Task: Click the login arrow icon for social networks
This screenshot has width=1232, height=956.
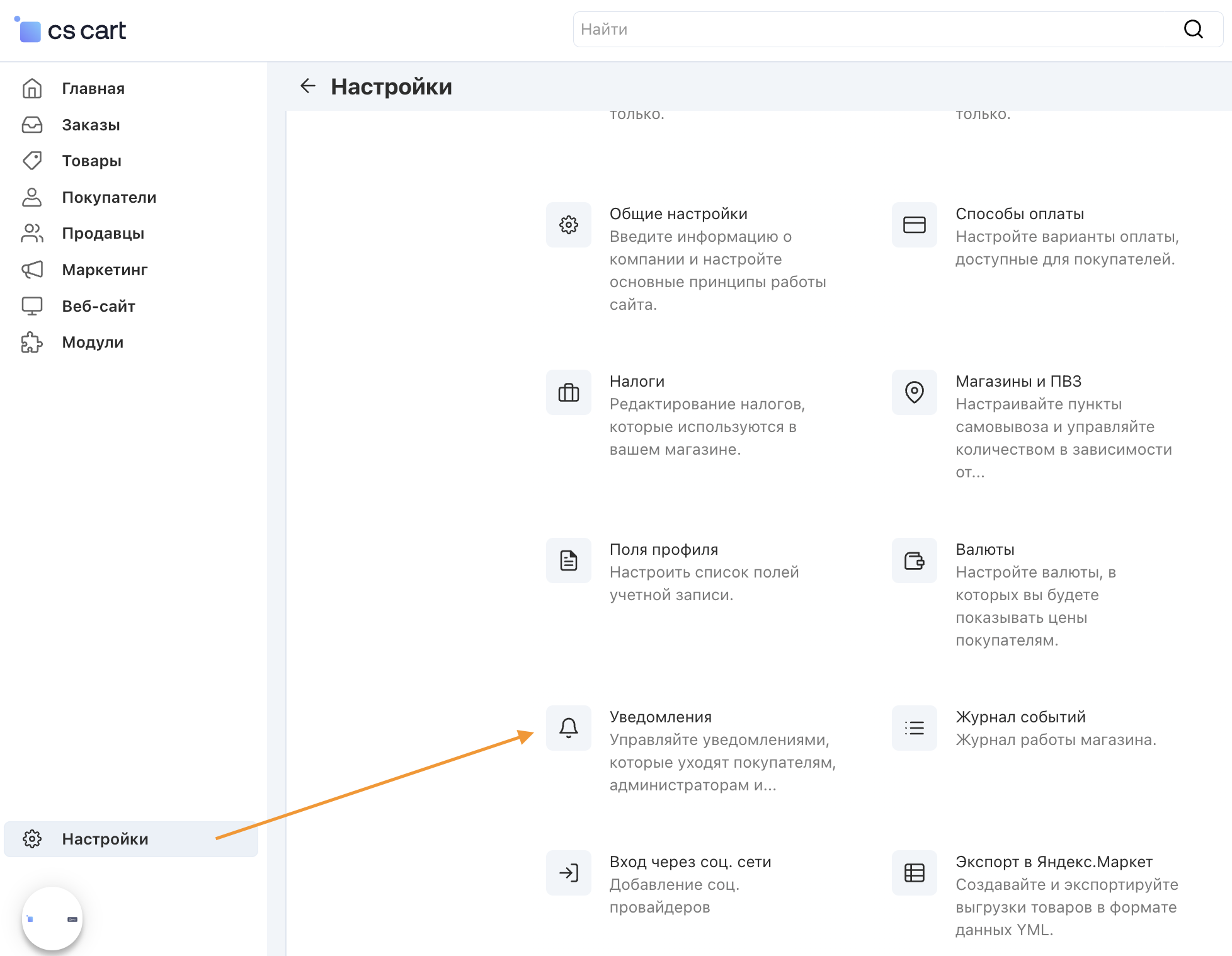Action: tap(568, 873)
